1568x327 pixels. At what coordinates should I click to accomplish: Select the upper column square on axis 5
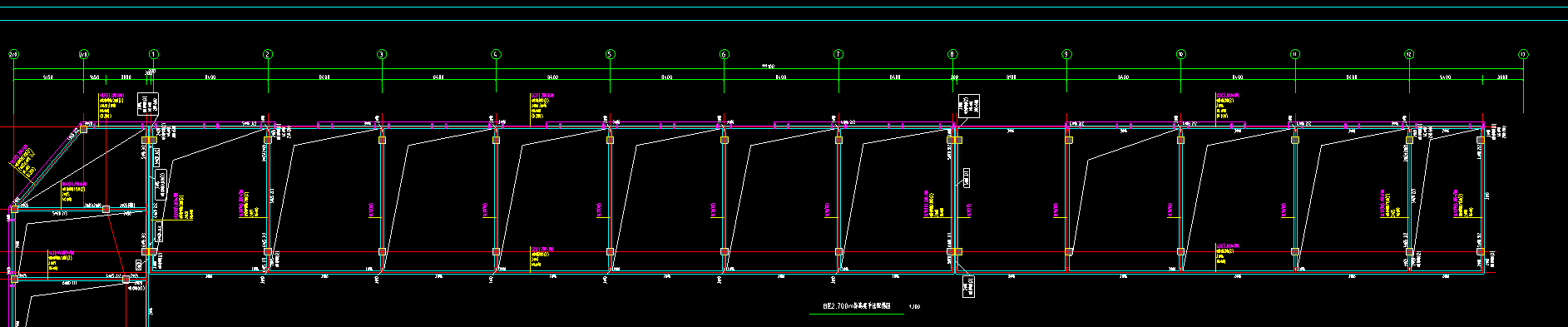tap(610, 141)
